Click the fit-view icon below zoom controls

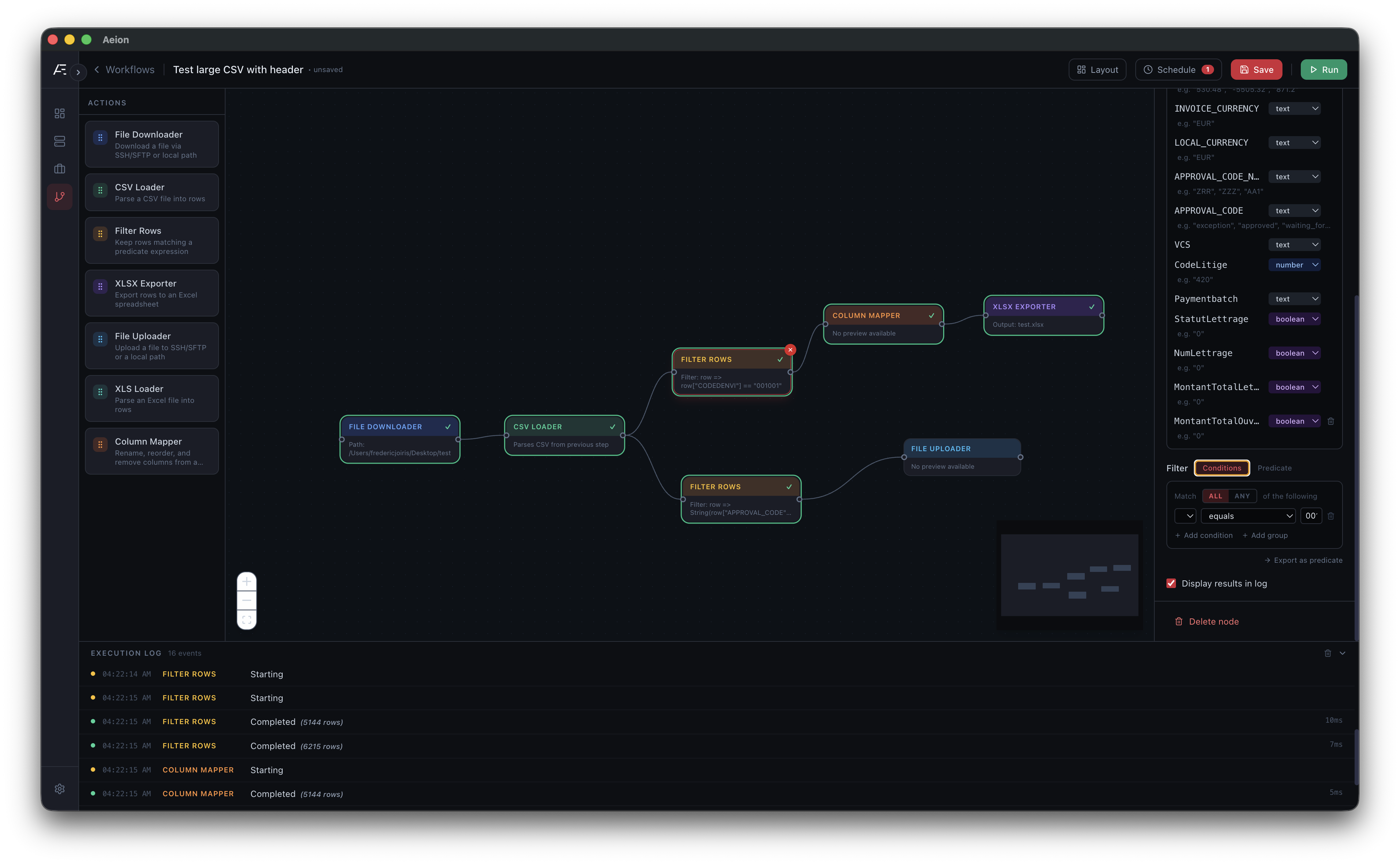(246, 619)
